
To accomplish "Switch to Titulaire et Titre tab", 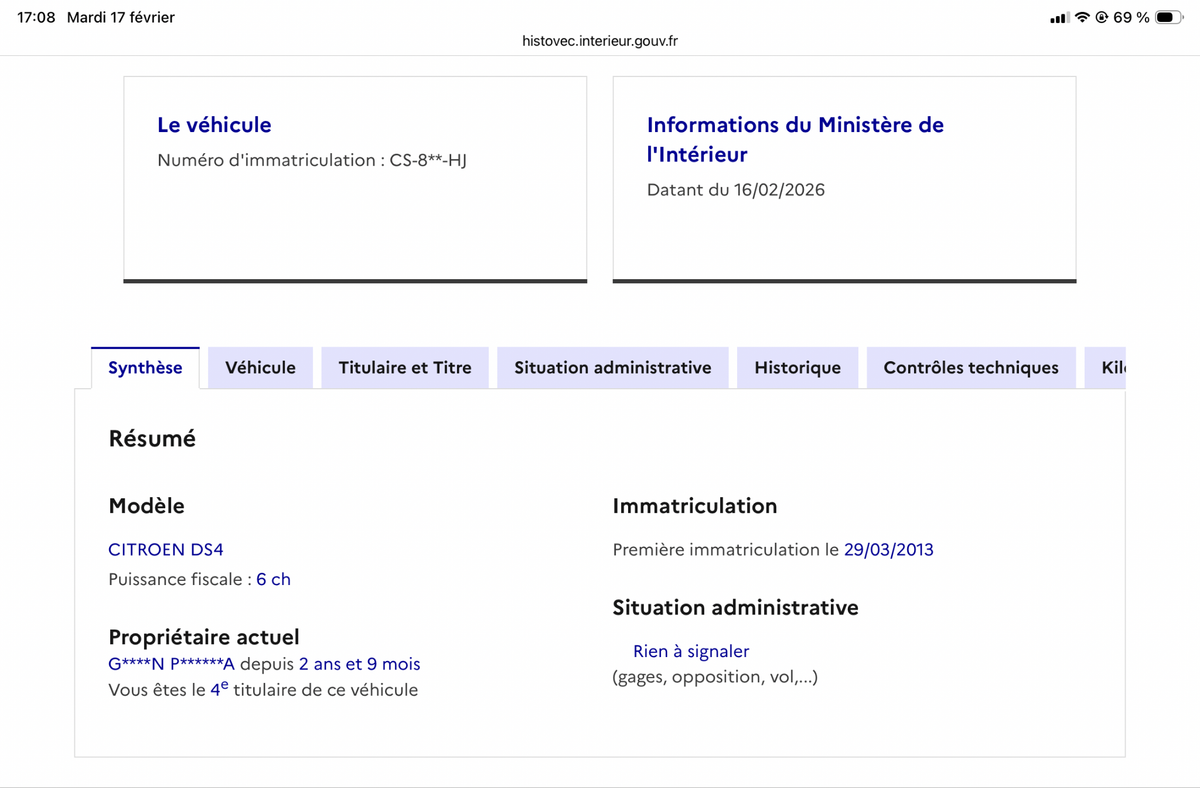I will pos(405,368).
